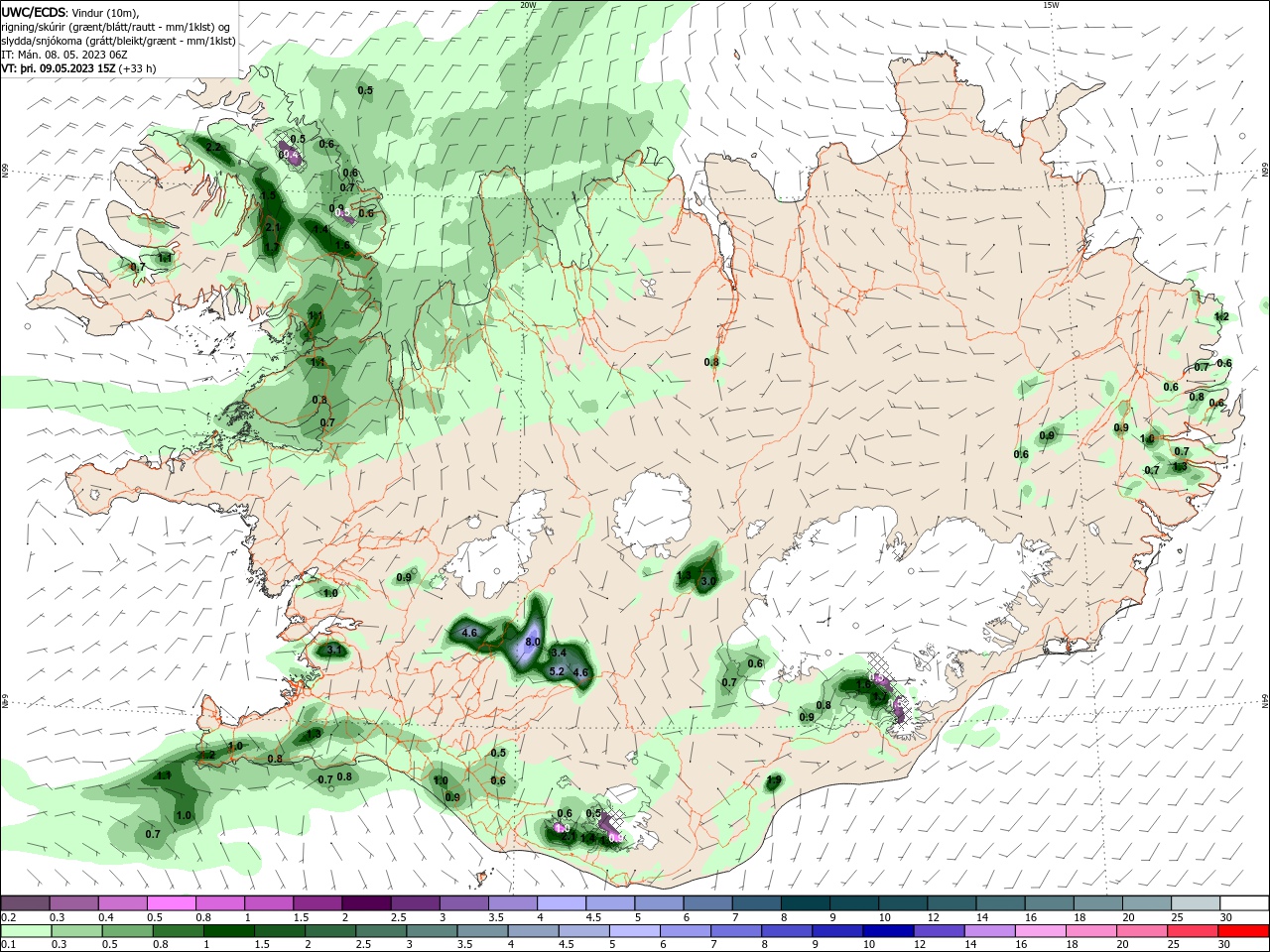Click the valid time 'VT: þri. 09.05.2023 15Z'
The height and width of the screenshot is (952, 1270).
tap(59, 68)
